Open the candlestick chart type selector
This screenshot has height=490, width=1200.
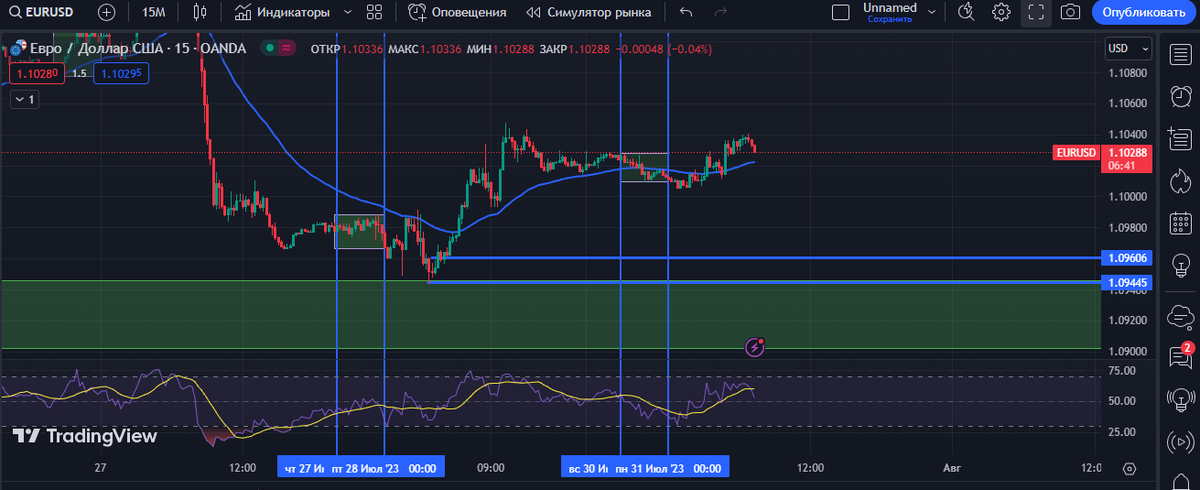199,12
